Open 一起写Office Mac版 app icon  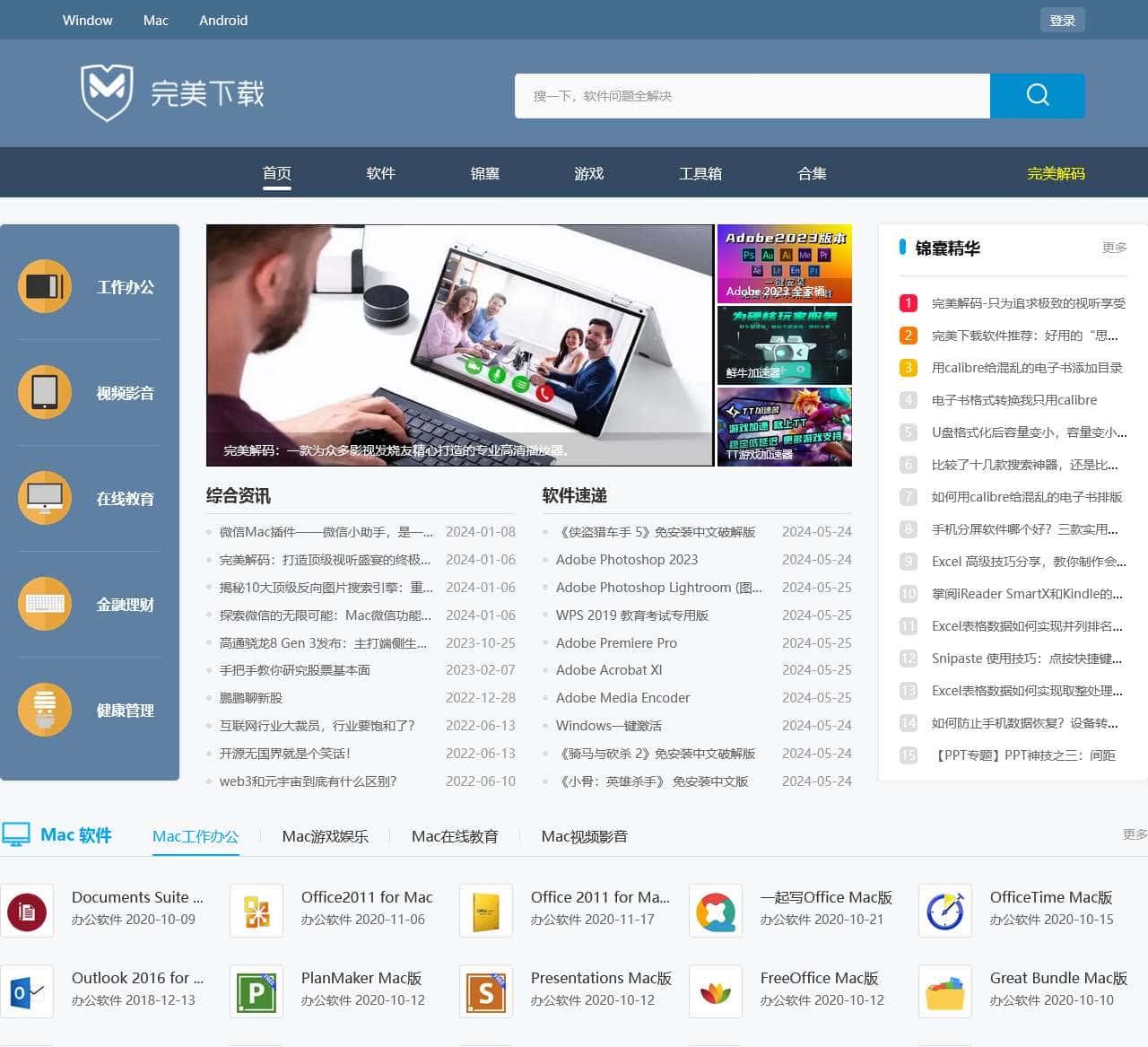(x=716, y=911)
